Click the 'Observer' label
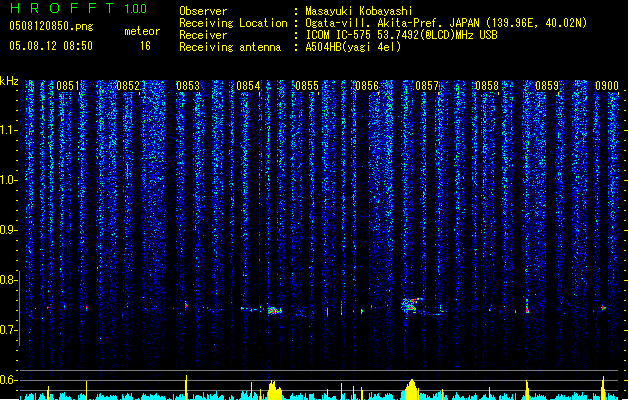 click(203, 11)
